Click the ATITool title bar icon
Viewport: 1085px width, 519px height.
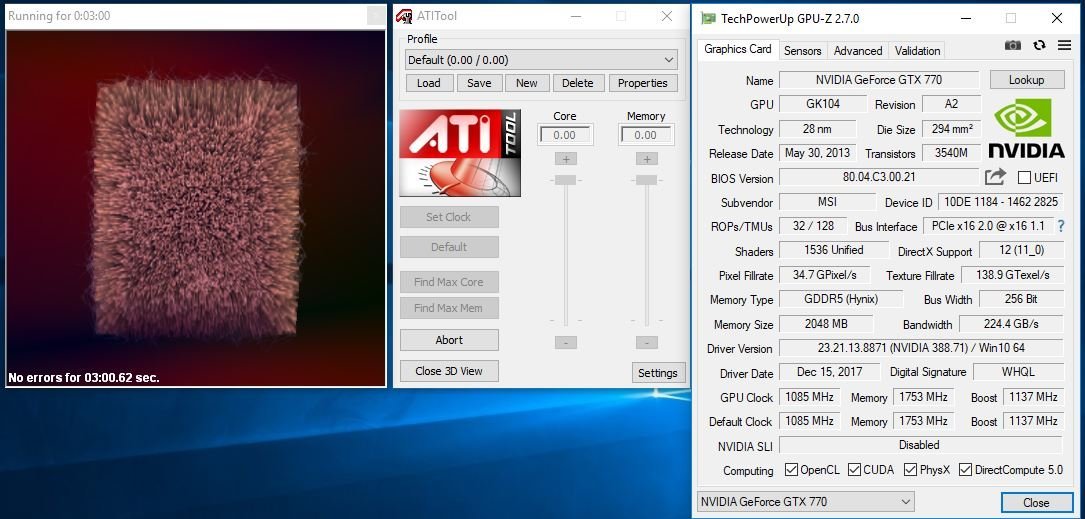[404, 16]
